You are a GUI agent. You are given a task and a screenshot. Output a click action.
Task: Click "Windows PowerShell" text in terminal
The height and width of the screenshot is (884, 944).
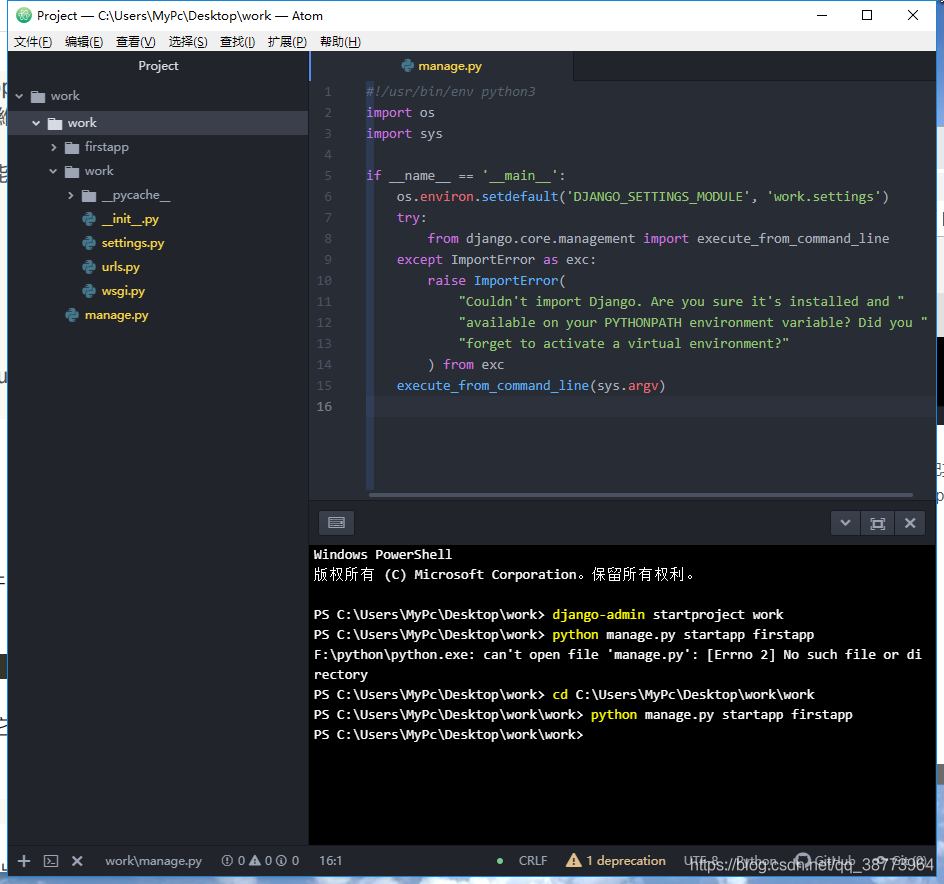382,555
